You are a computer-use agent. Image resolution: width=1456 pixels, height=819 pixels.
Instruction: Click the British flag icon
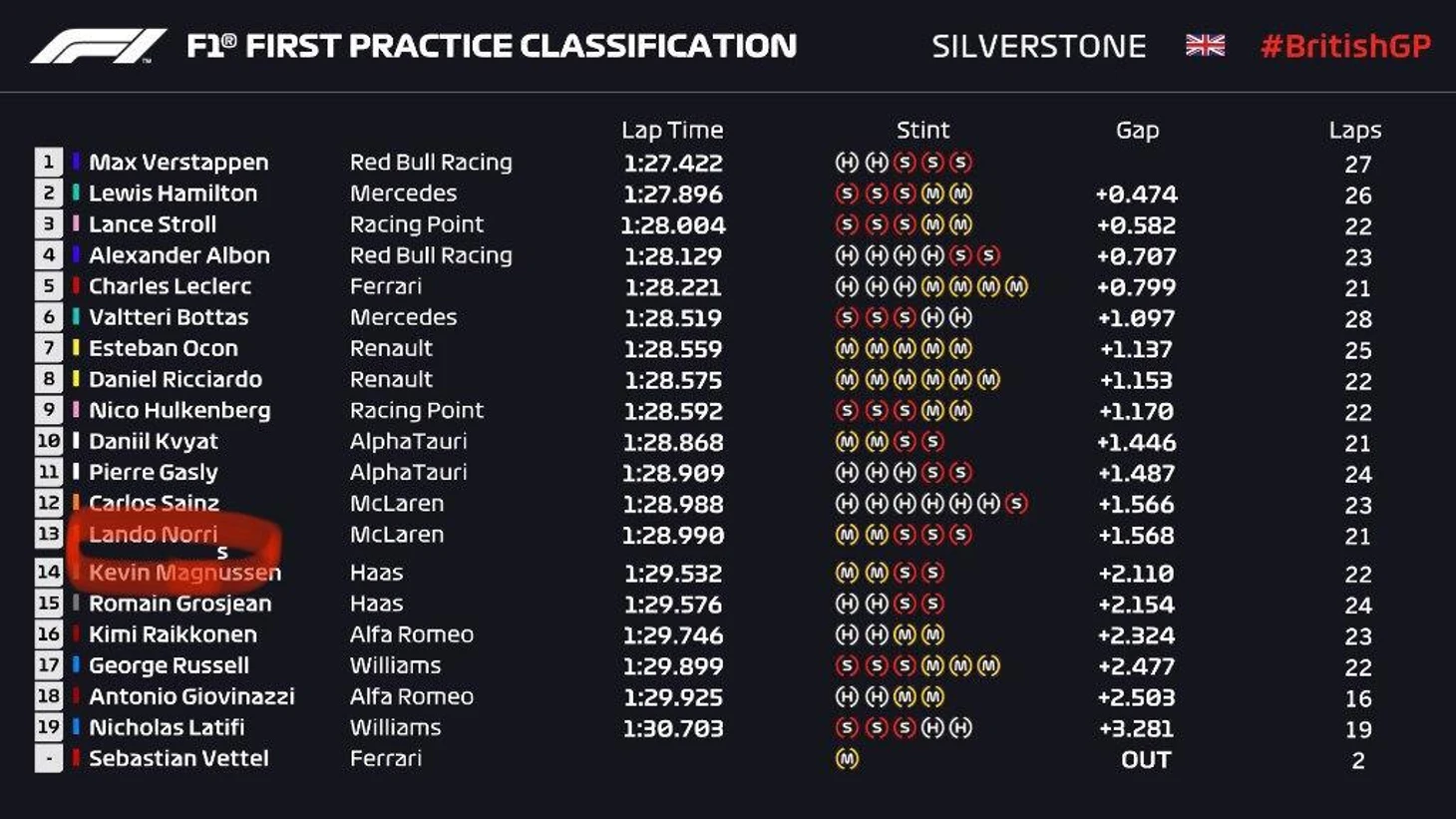pos(1205,45)
